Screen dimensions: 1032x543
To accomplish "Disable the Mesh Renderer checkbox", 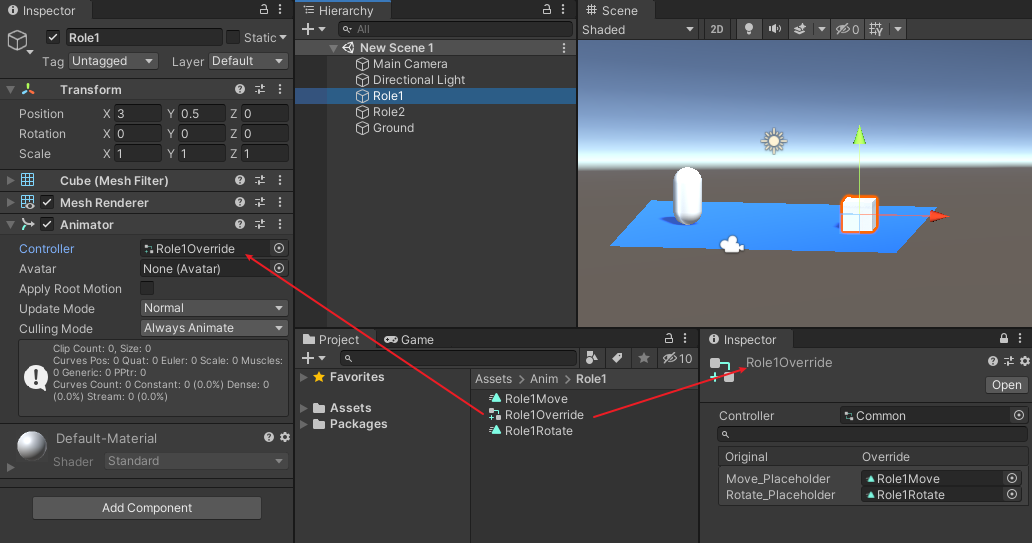I will coord(47,202).
